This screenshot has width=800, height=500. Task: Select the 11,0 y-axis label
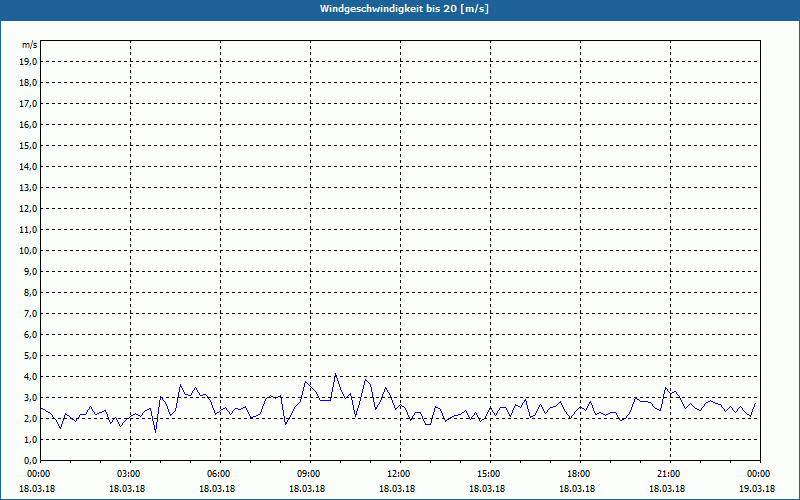(x=29, y=230)
